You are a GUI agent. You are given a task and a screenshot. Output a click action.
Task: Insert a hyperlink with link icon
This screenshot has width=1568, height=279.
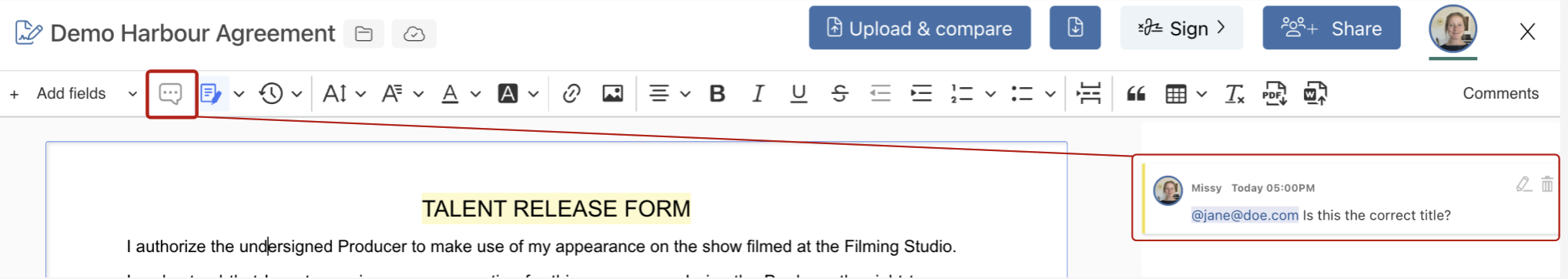(x=571, y=94)
